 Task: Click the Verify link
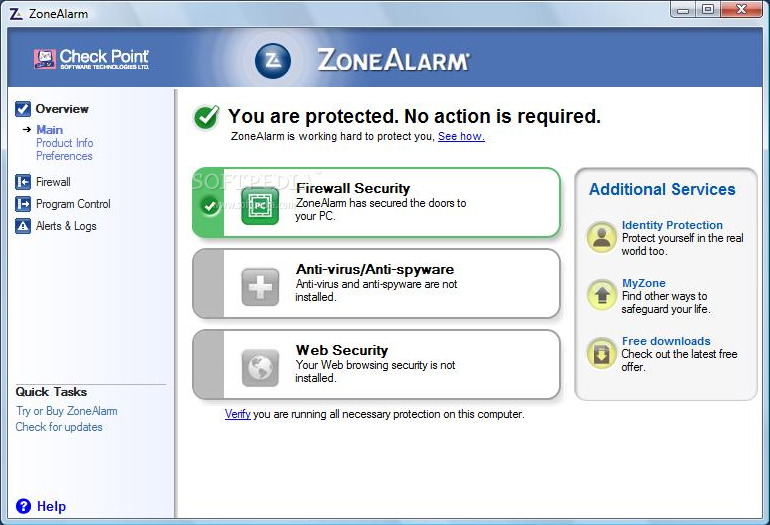click(x=238, y=414)
